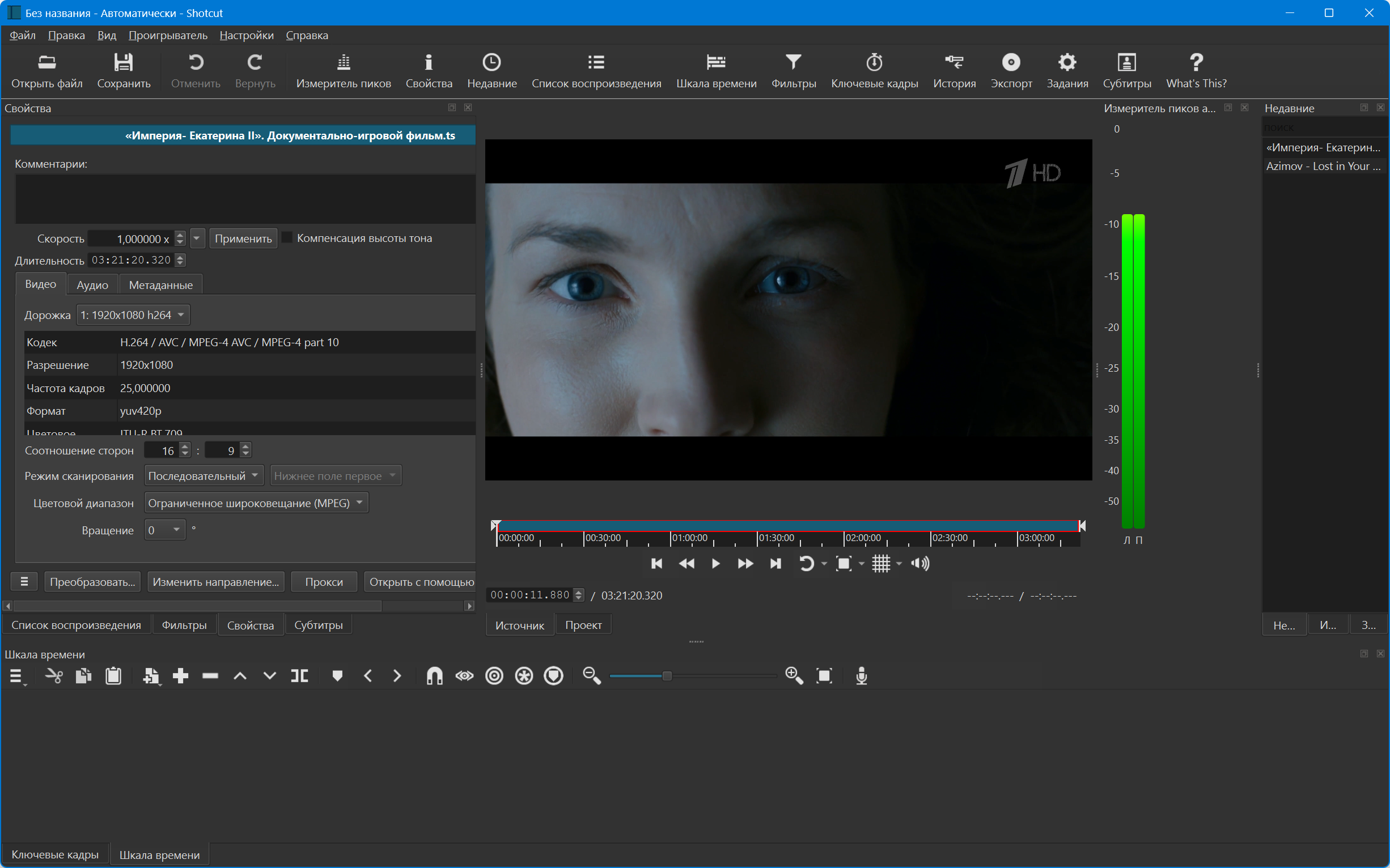
Task: Enable pitch compensation checkbox
Action: (287, 237)
